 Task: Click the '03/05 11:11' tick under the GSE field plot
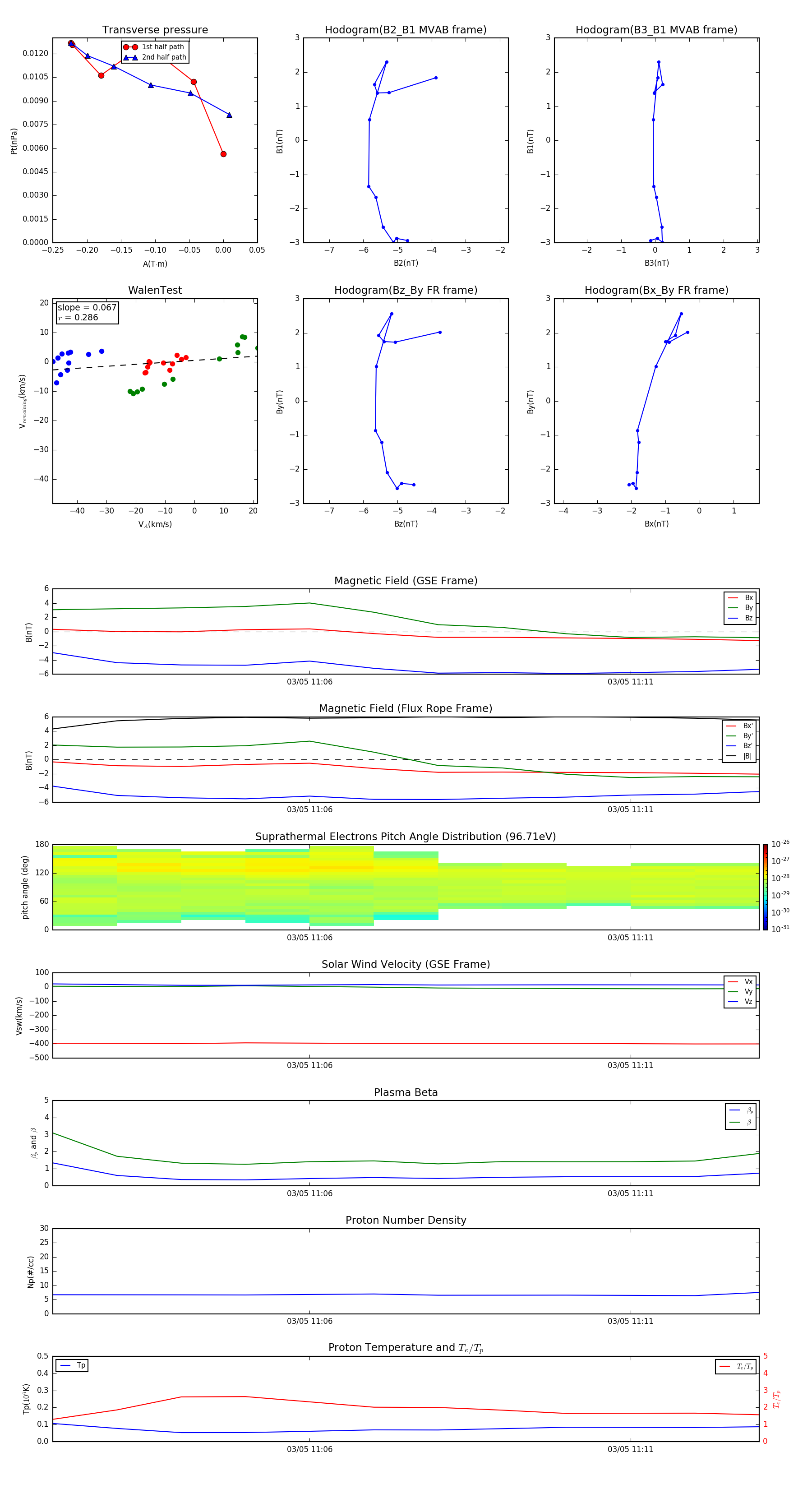click(631, 682)
